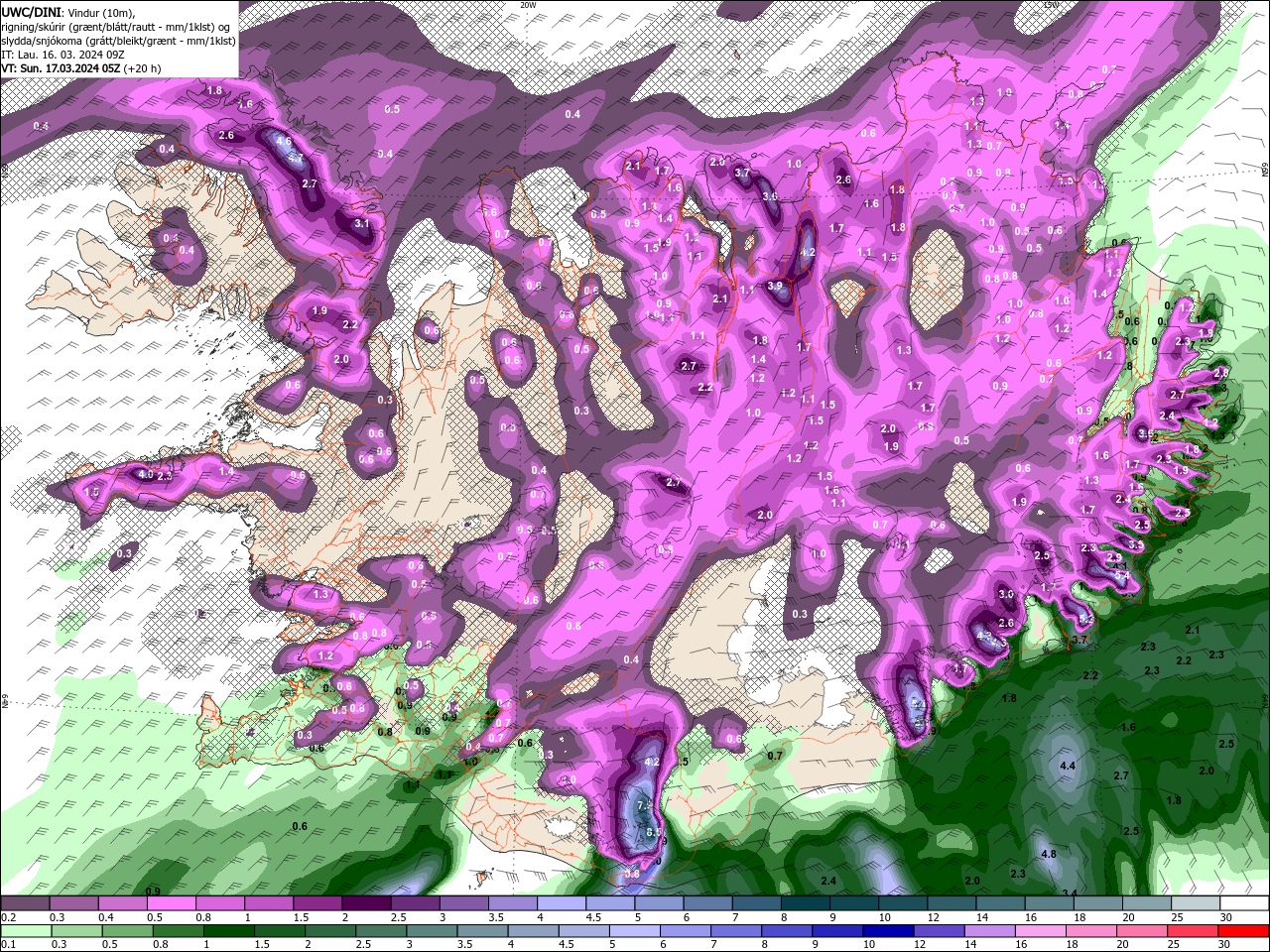The image size is (1270, 952).
Task: Click the 'UWC/DINI' title text
Action: point(29,11)
